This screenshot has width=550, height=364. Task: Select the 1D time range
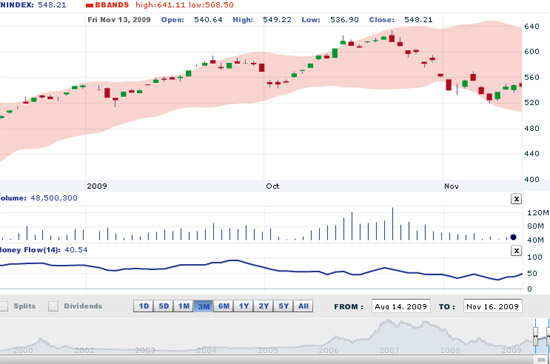pos(143,306)
